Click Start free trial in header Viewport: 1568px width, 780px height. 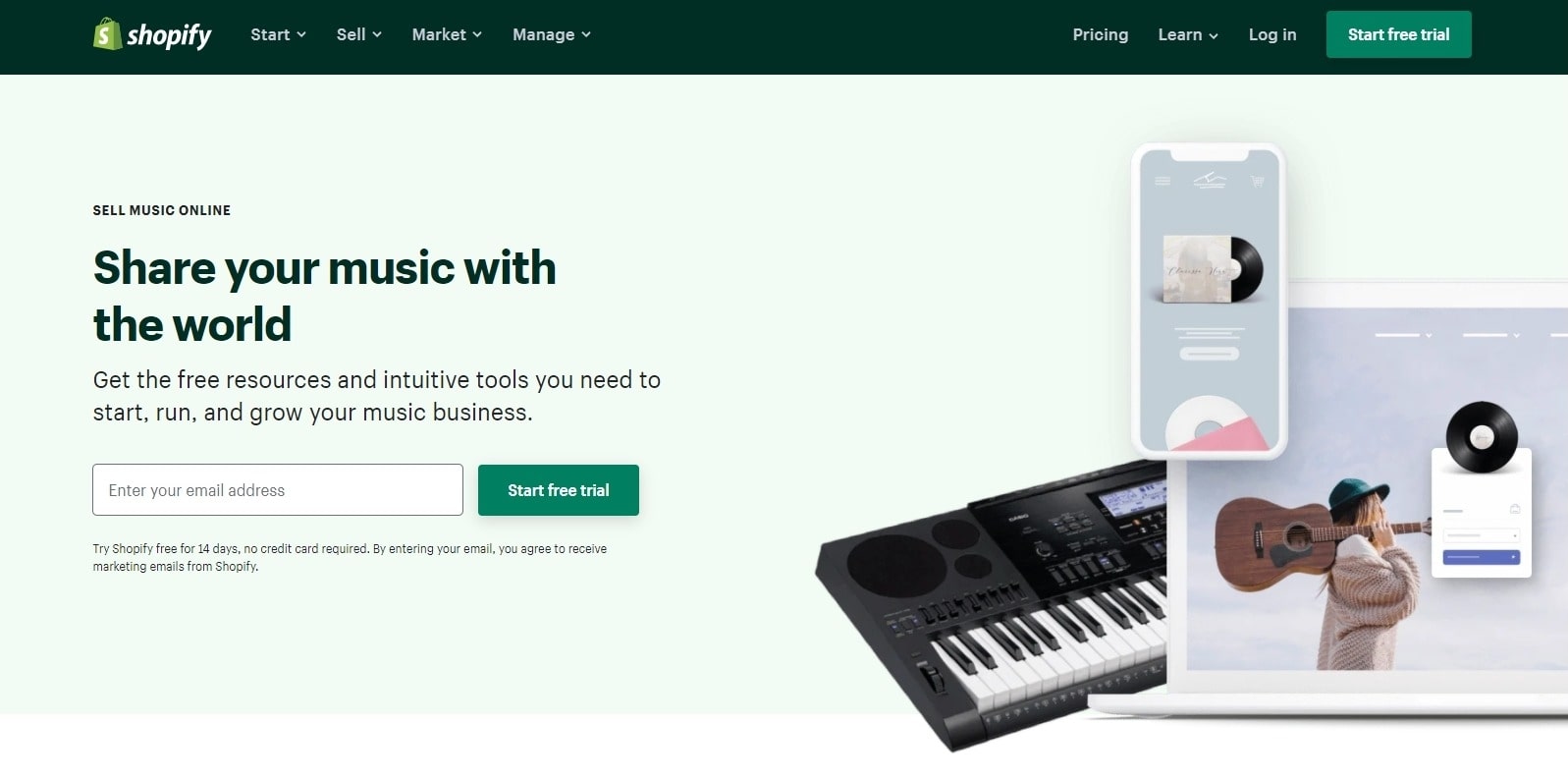(x=1398, y=34)
